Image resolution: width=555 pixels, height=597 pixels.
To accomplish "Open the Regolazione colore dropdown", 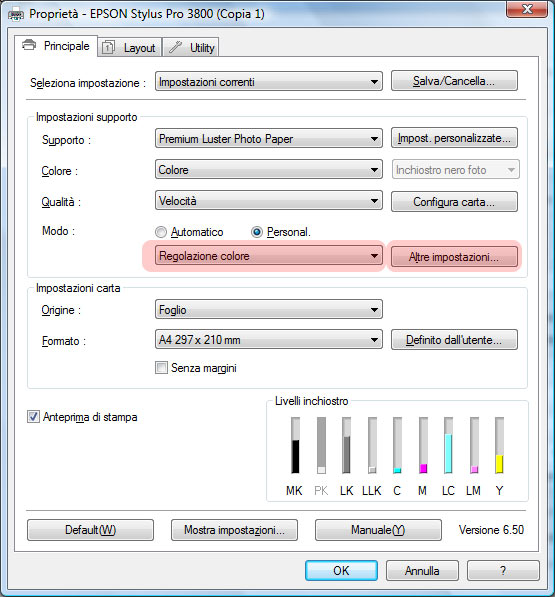I will (269, 256).
